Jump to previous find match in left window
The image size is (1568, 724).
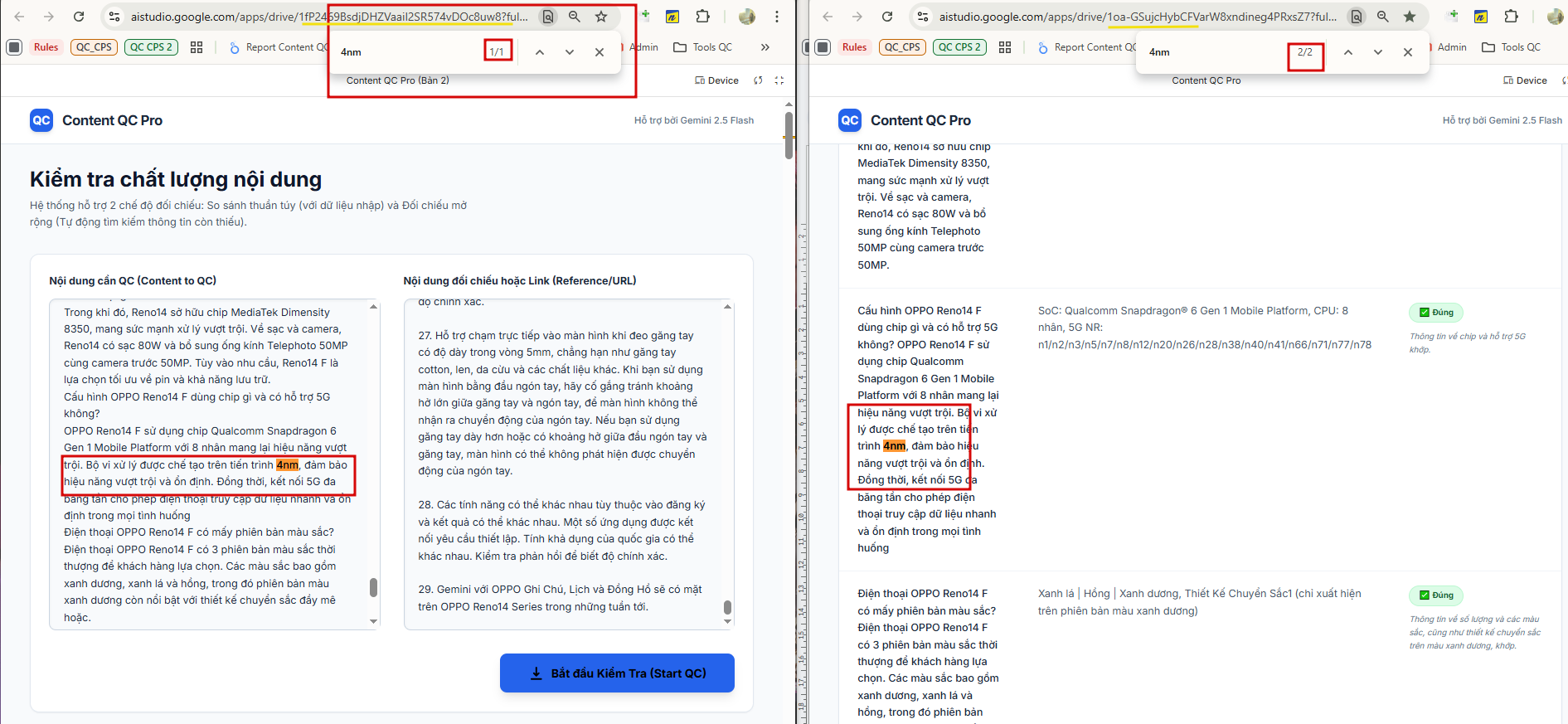[540, 51]
